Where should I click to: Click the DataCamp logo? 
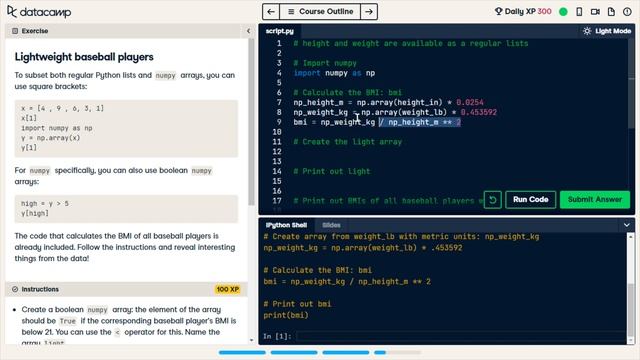coord(39,11)
